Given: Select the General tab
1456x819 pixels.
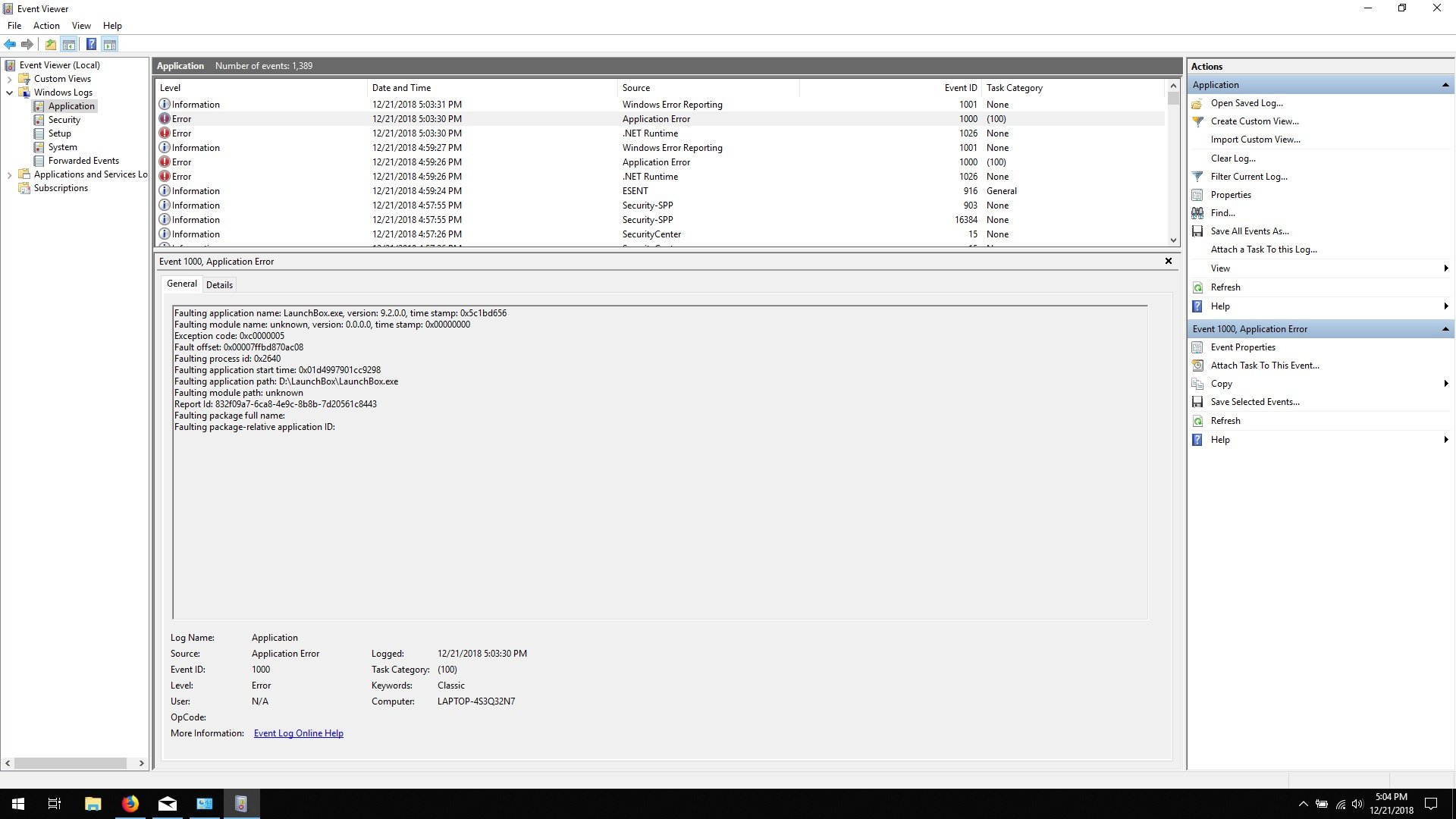Looking at the screenshot, I should (x=182, y=284).
